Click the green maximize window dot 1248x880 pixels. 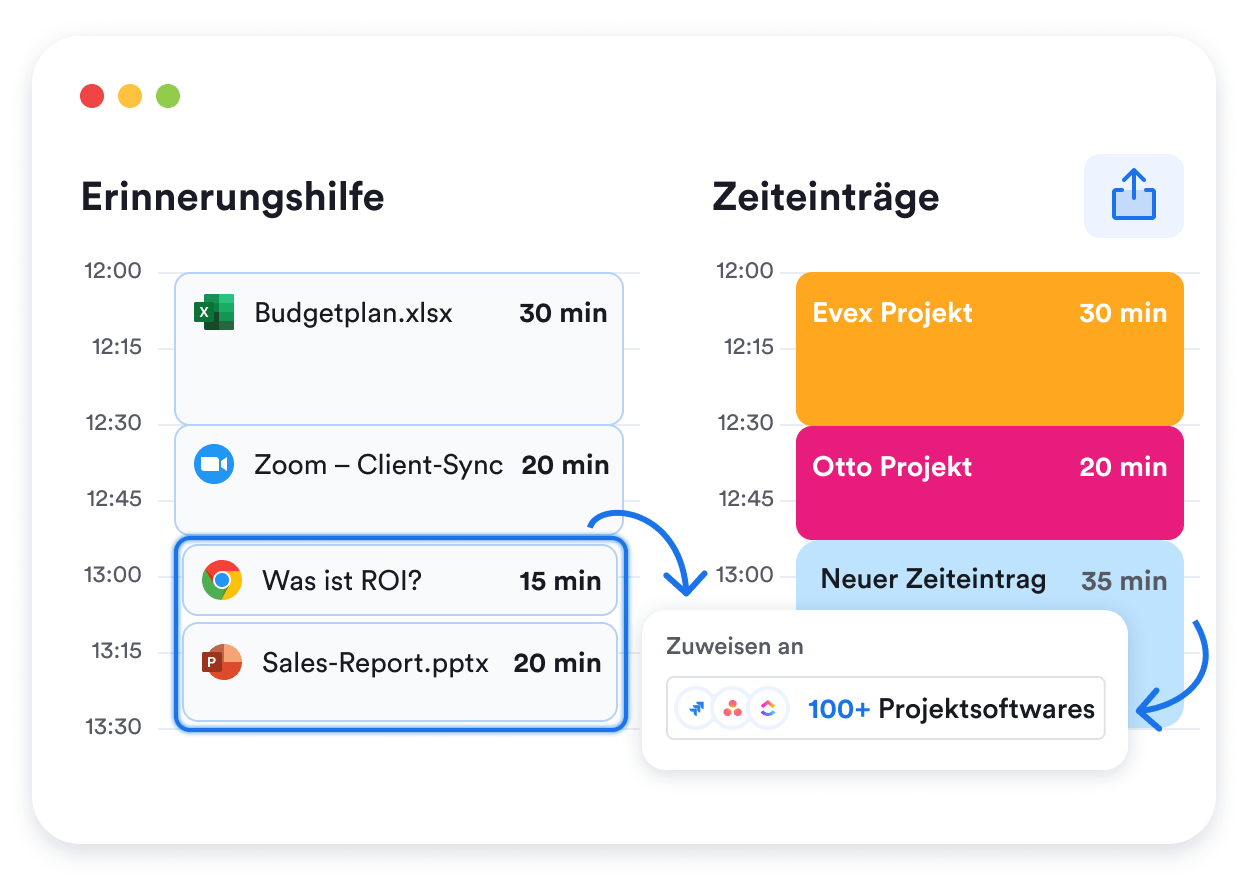pos(168,96)
